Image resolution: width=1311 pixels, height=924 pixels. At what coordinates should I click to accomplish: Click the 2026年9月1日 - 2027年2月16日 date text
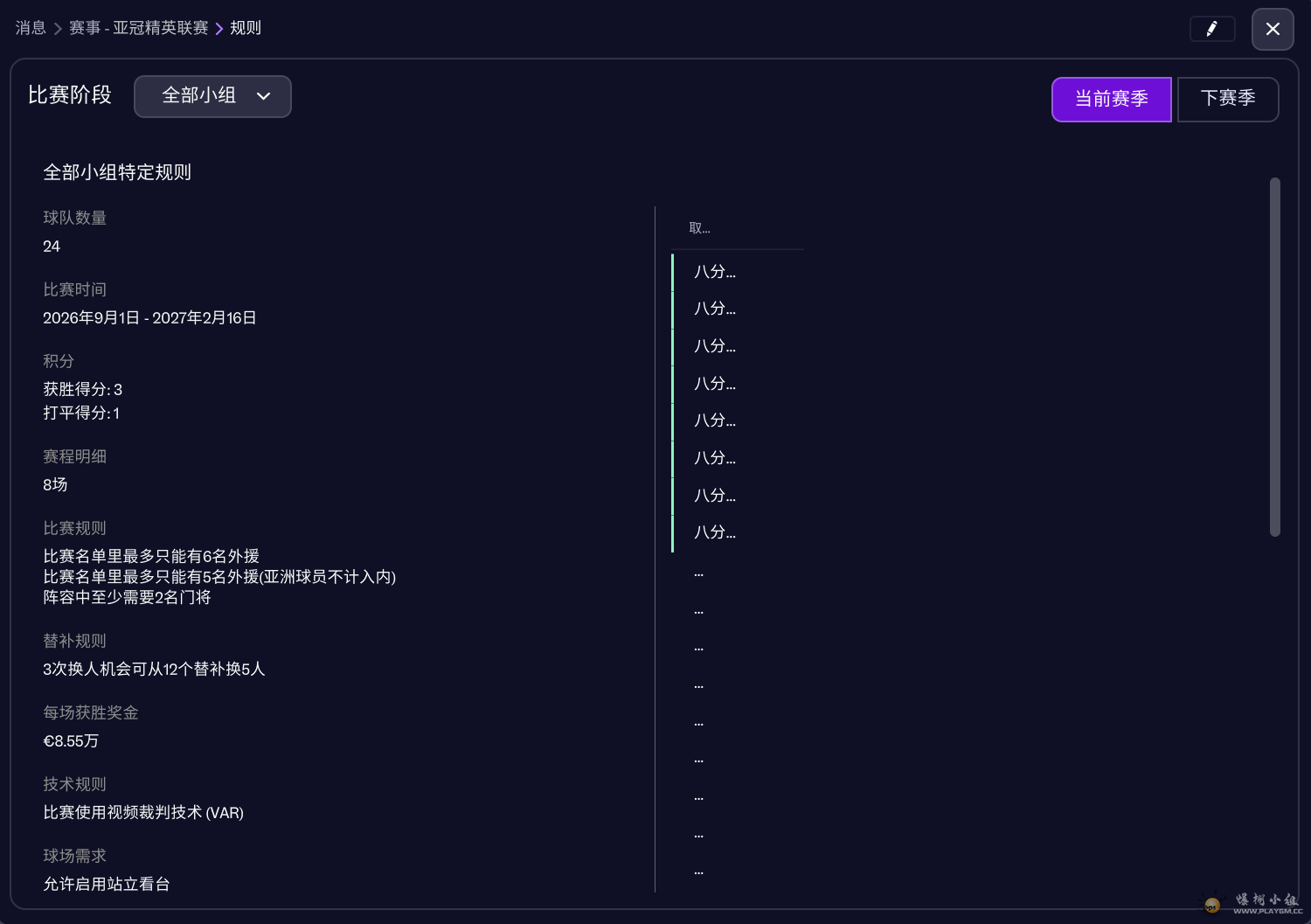[x=149, y=318]
